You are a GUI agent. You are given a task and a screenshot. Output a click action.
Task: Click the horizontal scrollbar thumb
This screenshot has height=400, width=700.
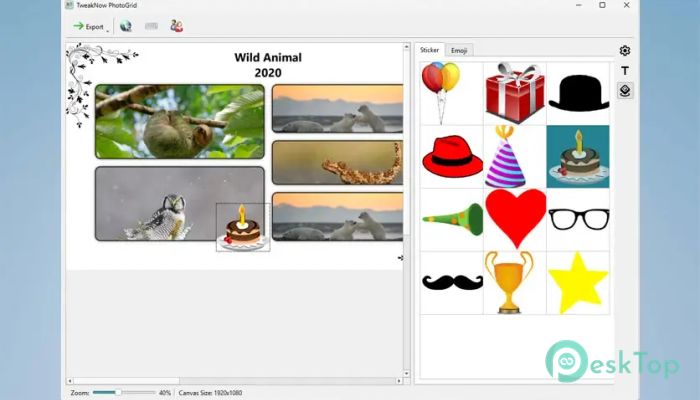[x=126, y=381]
